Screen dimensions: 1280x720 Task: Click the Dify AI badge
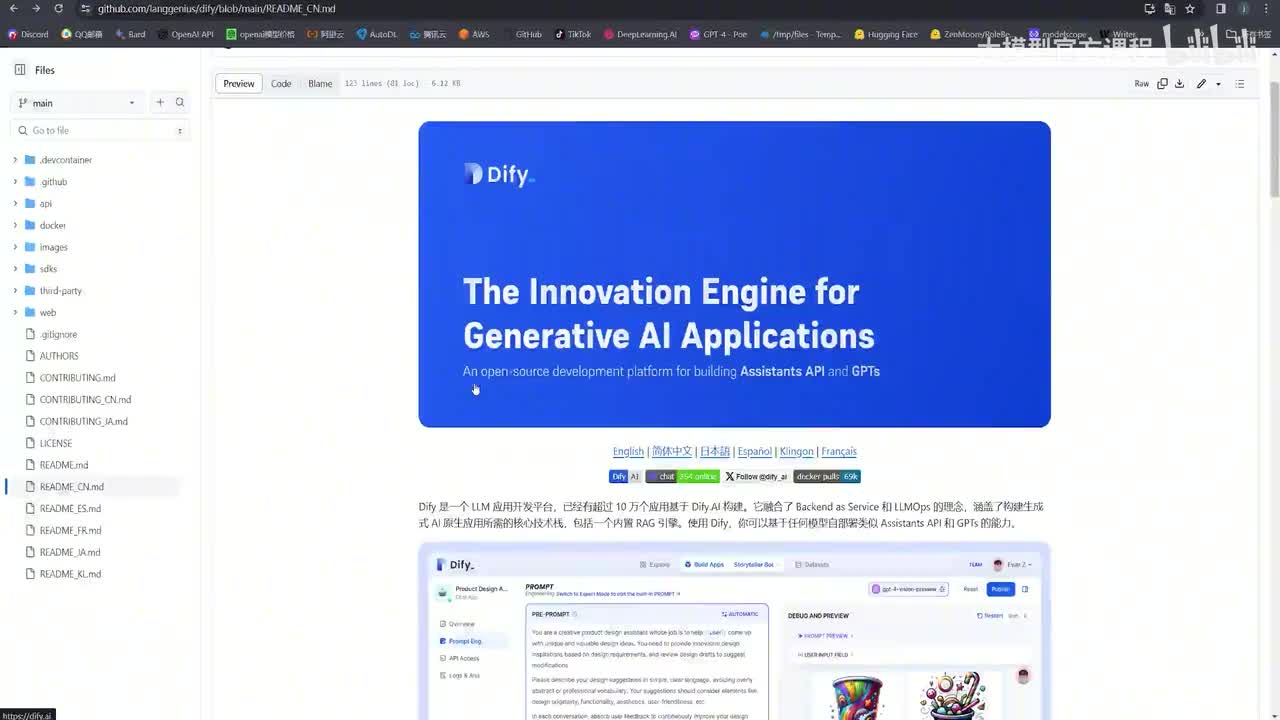pyautogui.click(x=626, y=477)
